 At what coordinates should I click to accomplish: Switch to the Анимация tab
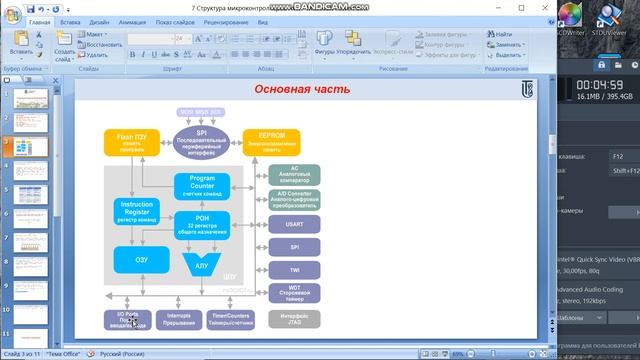pos(132,22)
